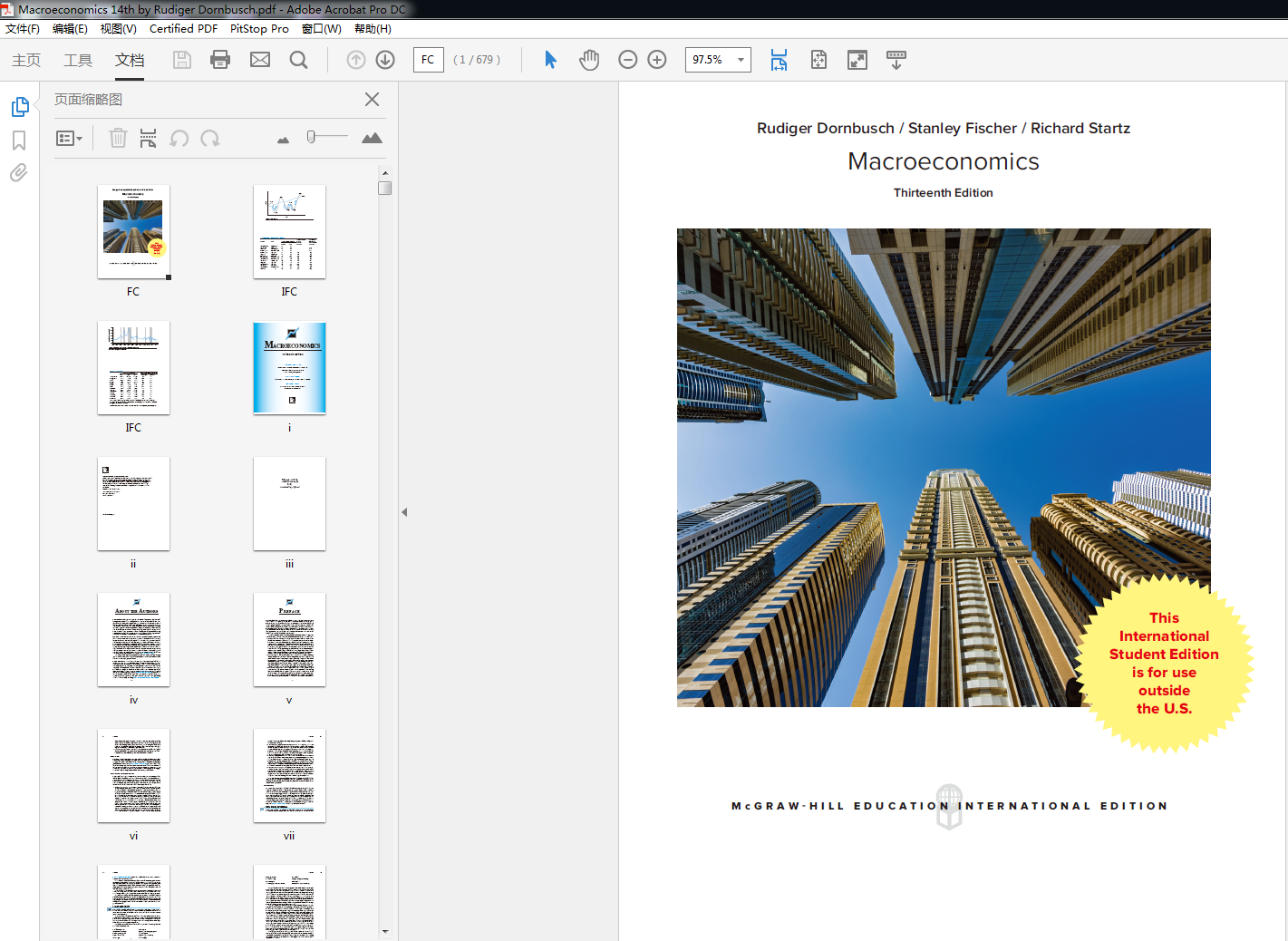Go to previous page up arrow

[356, 60]
